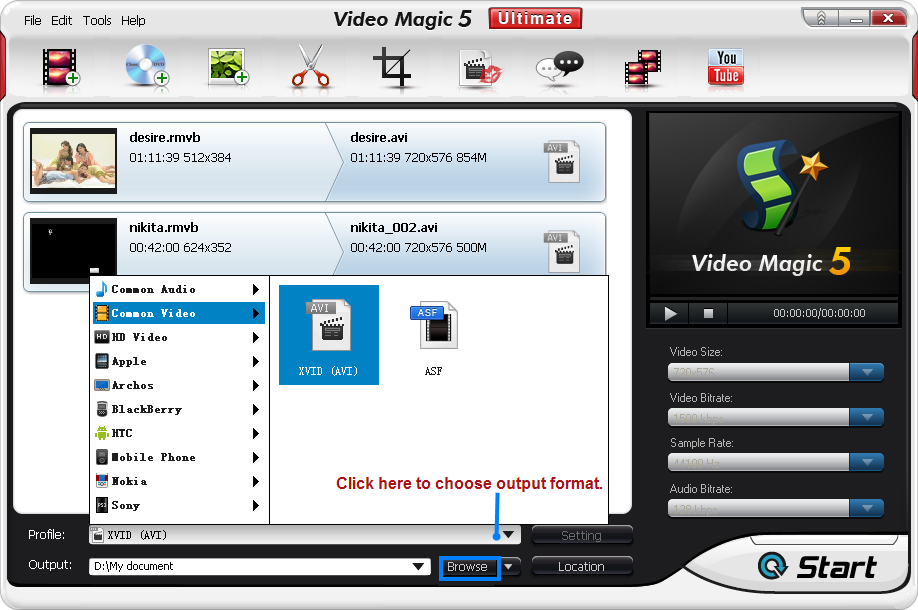
Task: Choose the XVID (AVI) format tile
Action: [328, 335]
